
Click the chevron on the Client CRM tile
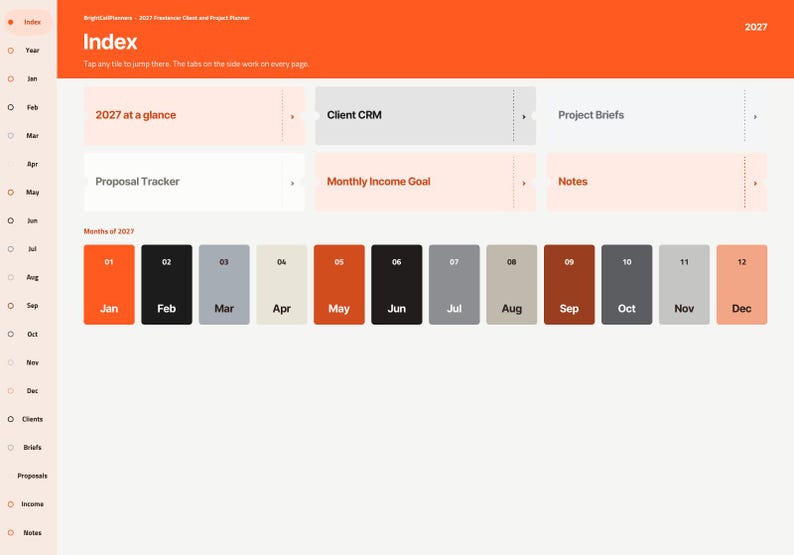[524, 117]
